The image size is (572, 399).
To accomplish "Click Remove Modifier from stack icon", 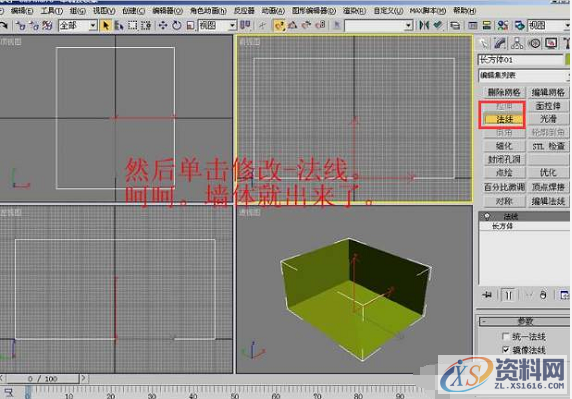I will [x=543, y=295].
